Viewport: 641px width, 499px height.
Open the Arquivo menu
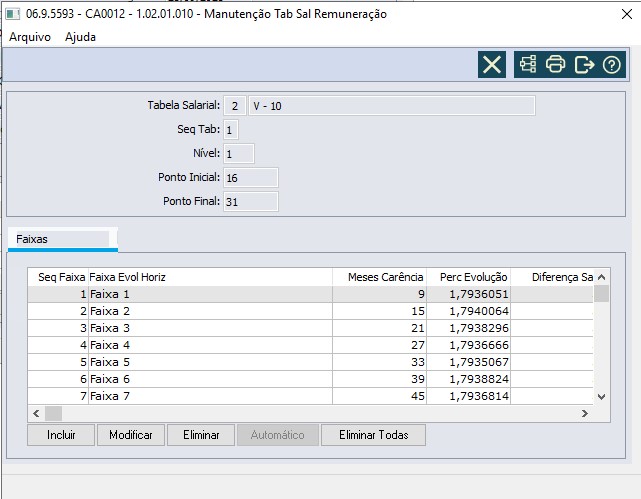click(30, 37)
